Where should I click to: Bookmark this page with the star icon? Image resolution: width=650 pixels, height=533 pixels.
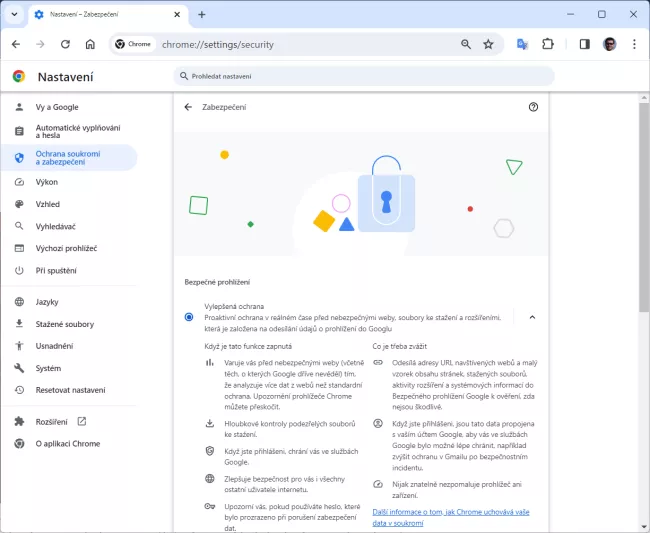click(488, 44)
